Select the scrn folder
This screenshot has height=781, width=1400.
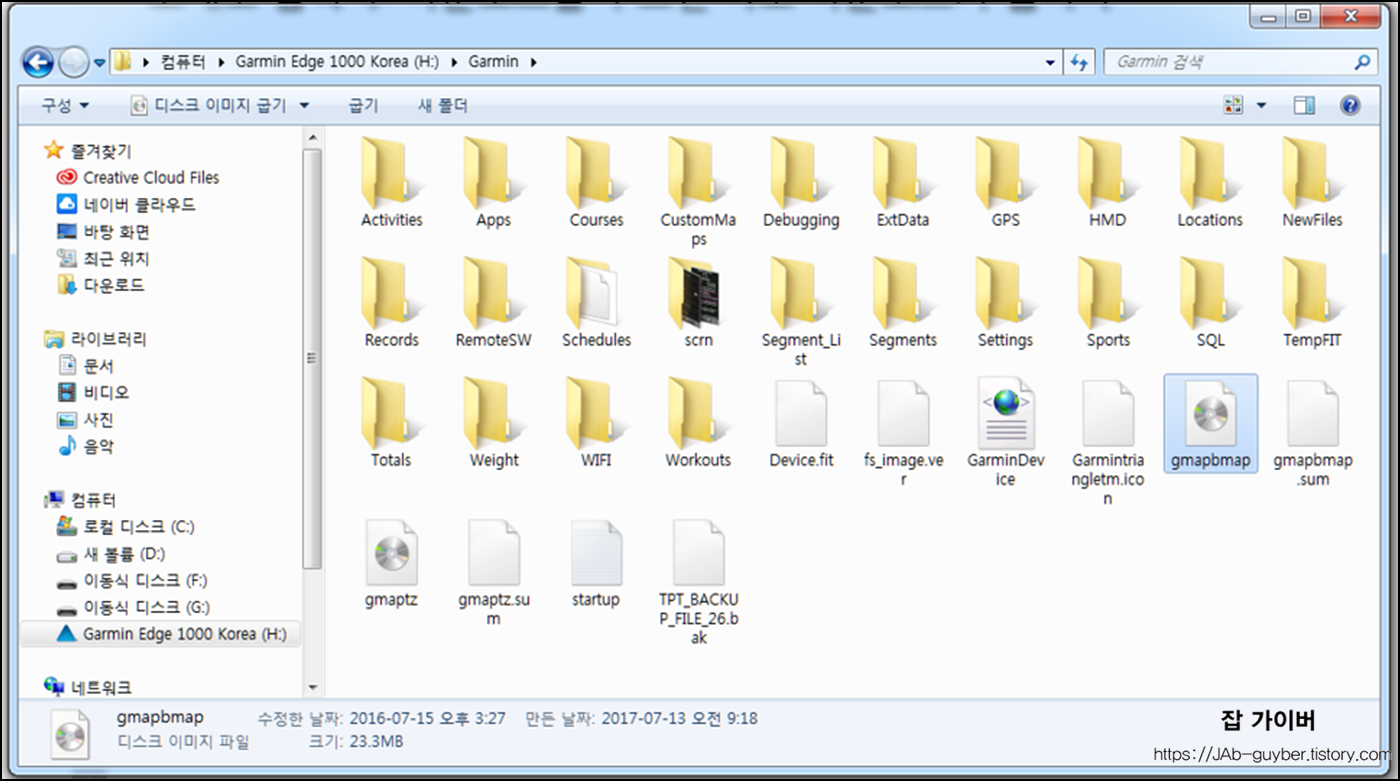[x=698, y=304]
